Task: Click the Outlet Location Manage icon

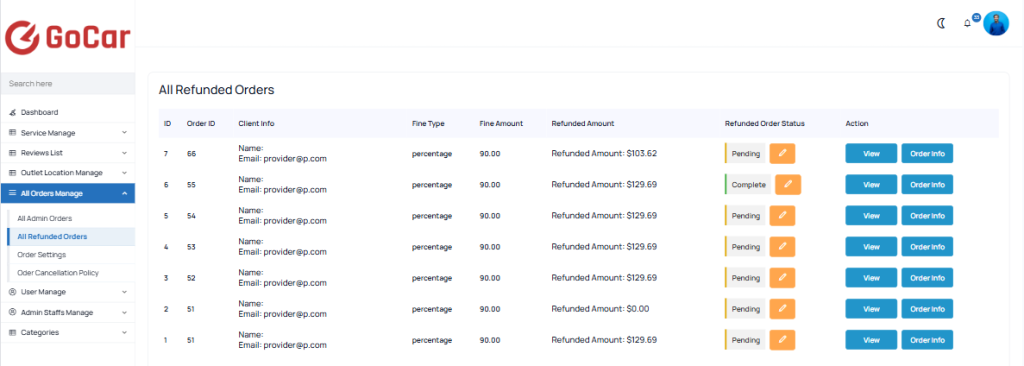Action: tap(12, 173)
